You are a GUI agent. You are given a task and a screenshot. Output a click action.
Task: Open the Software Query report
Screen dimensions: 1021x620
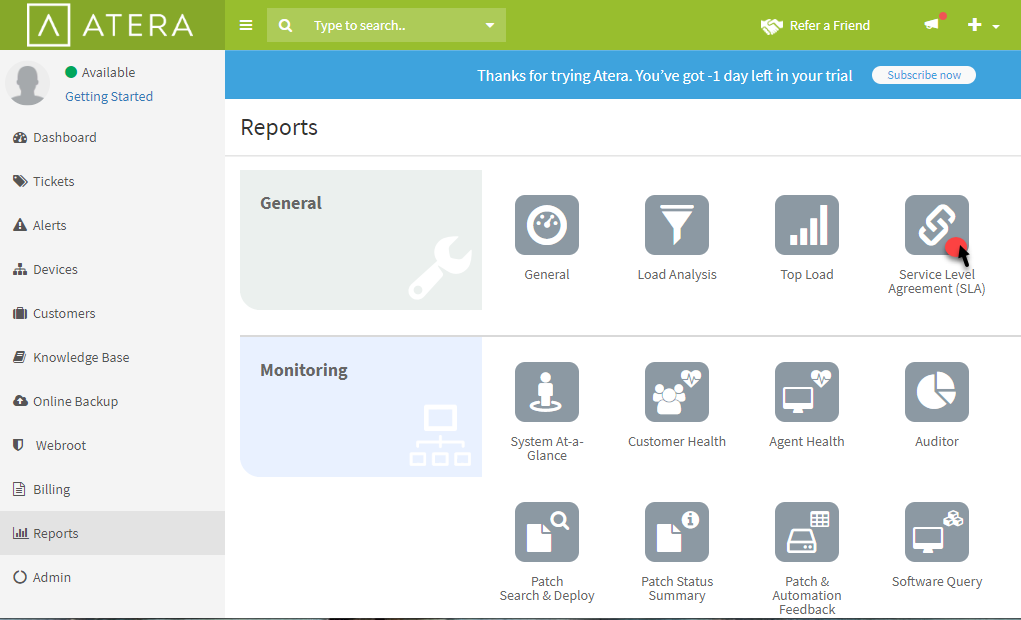(x=936, y=532)
